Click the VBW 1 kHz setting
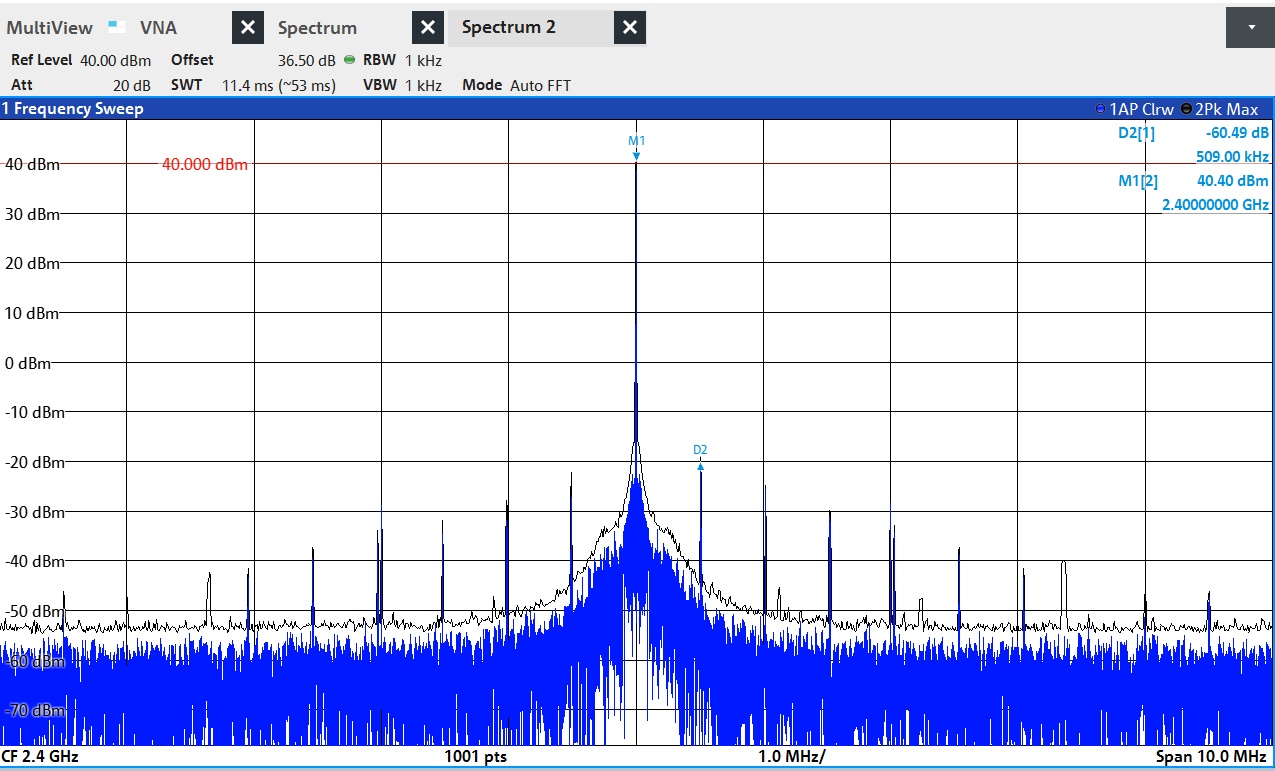 click(x=402, y=85)
